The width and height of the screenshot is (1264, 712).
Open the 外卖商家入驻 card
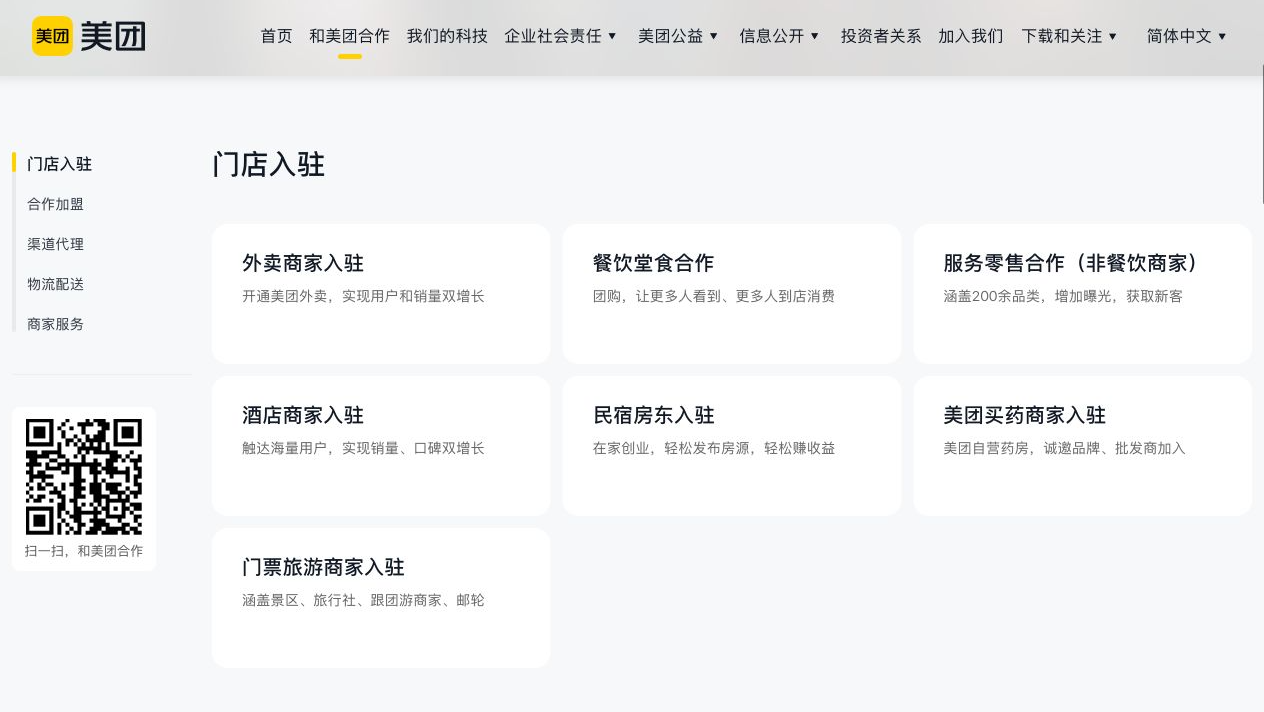click(381, 294)
